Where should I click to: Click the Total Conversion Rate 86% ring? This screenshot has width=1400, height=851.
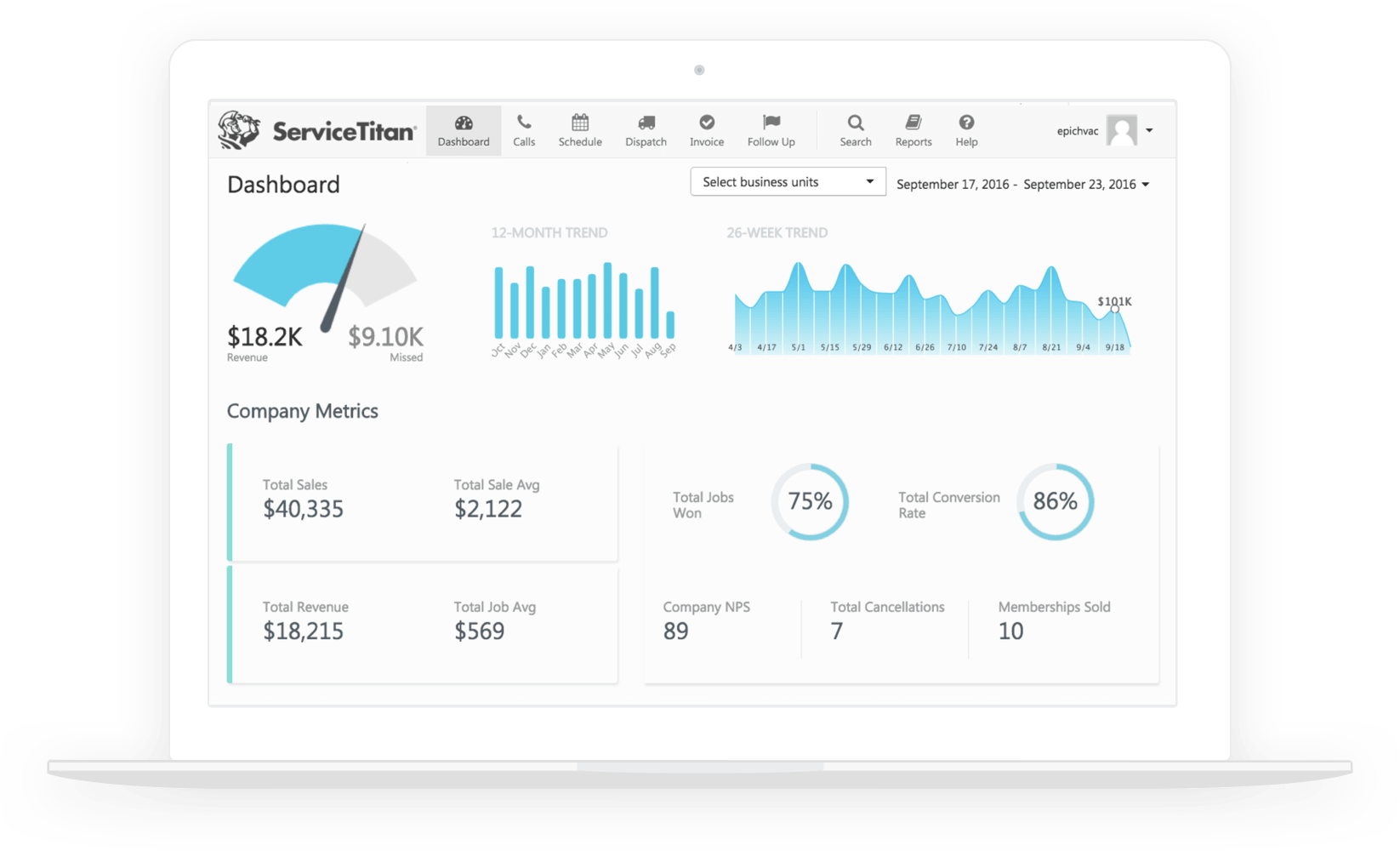(1055, 502)
